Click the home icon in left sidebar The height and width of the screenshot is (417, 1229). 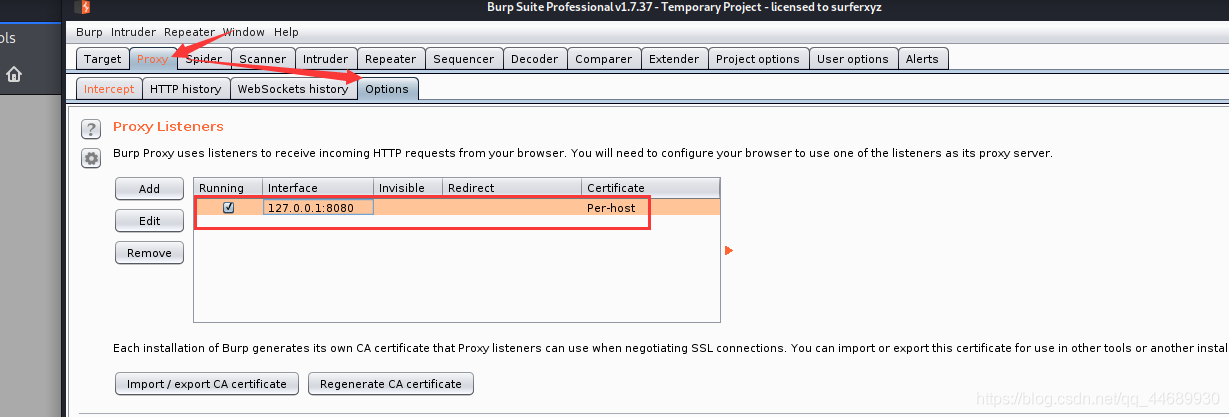[x=14, y=74]
